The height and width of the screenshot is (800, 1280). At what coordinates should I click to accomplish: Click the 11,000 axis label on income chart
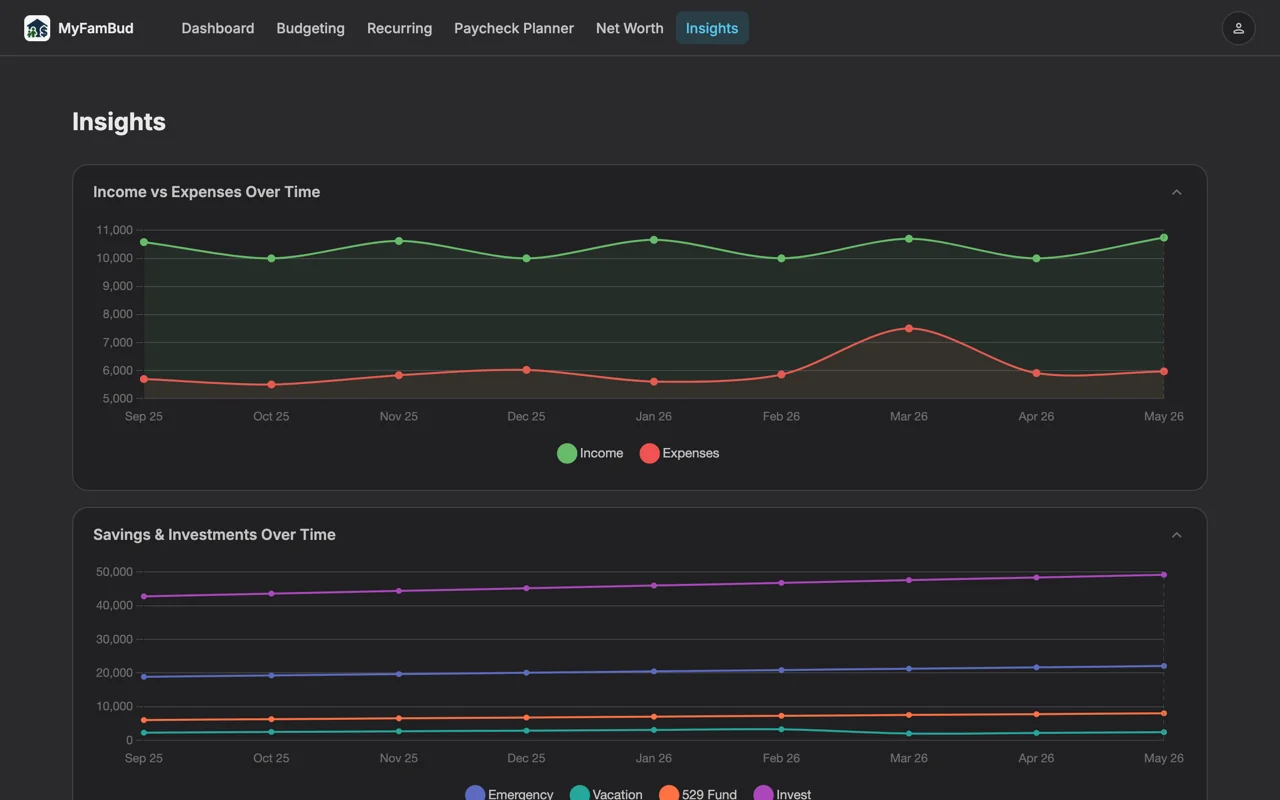click(115, 230)
